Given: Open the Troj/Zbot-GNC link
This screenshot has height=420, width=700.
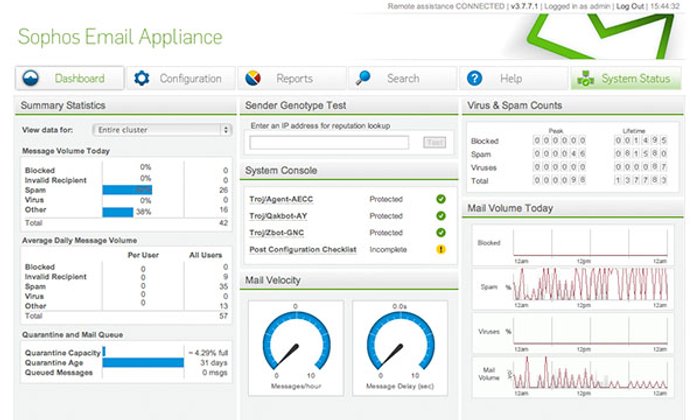Looking at the screenshot, I should click(x=276, y=233).
